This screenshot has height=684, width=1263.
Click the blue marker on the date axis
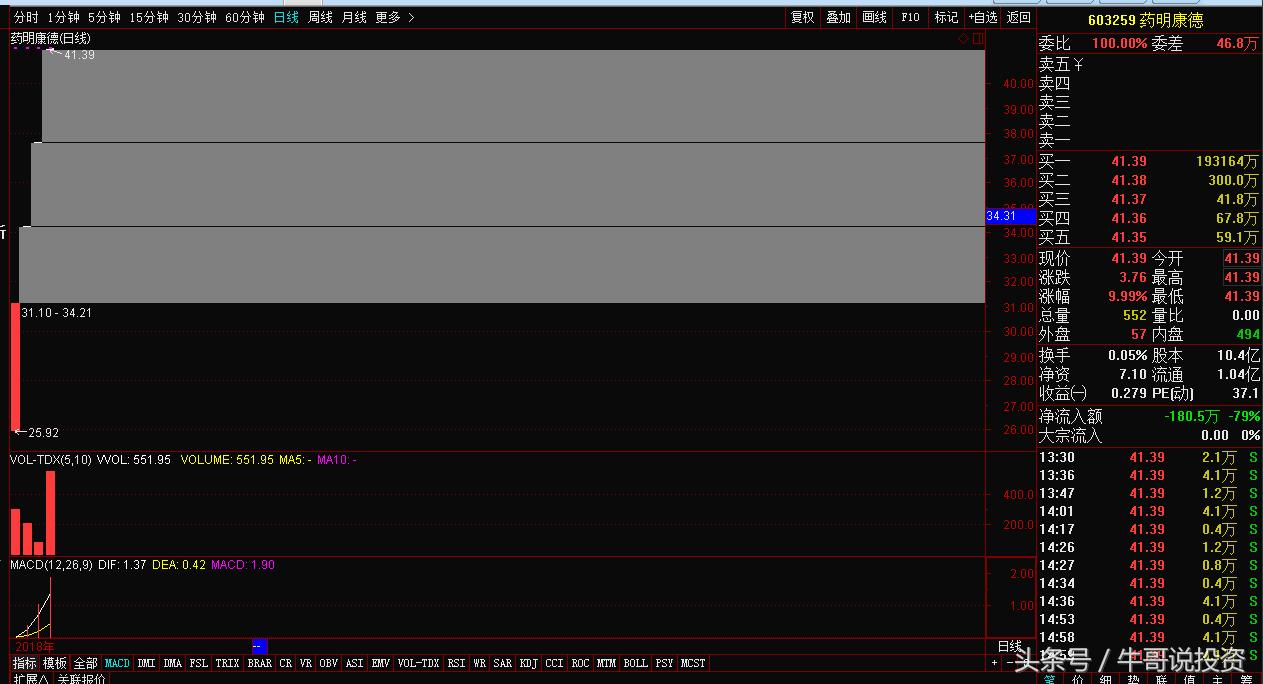(x=258, y=646)
